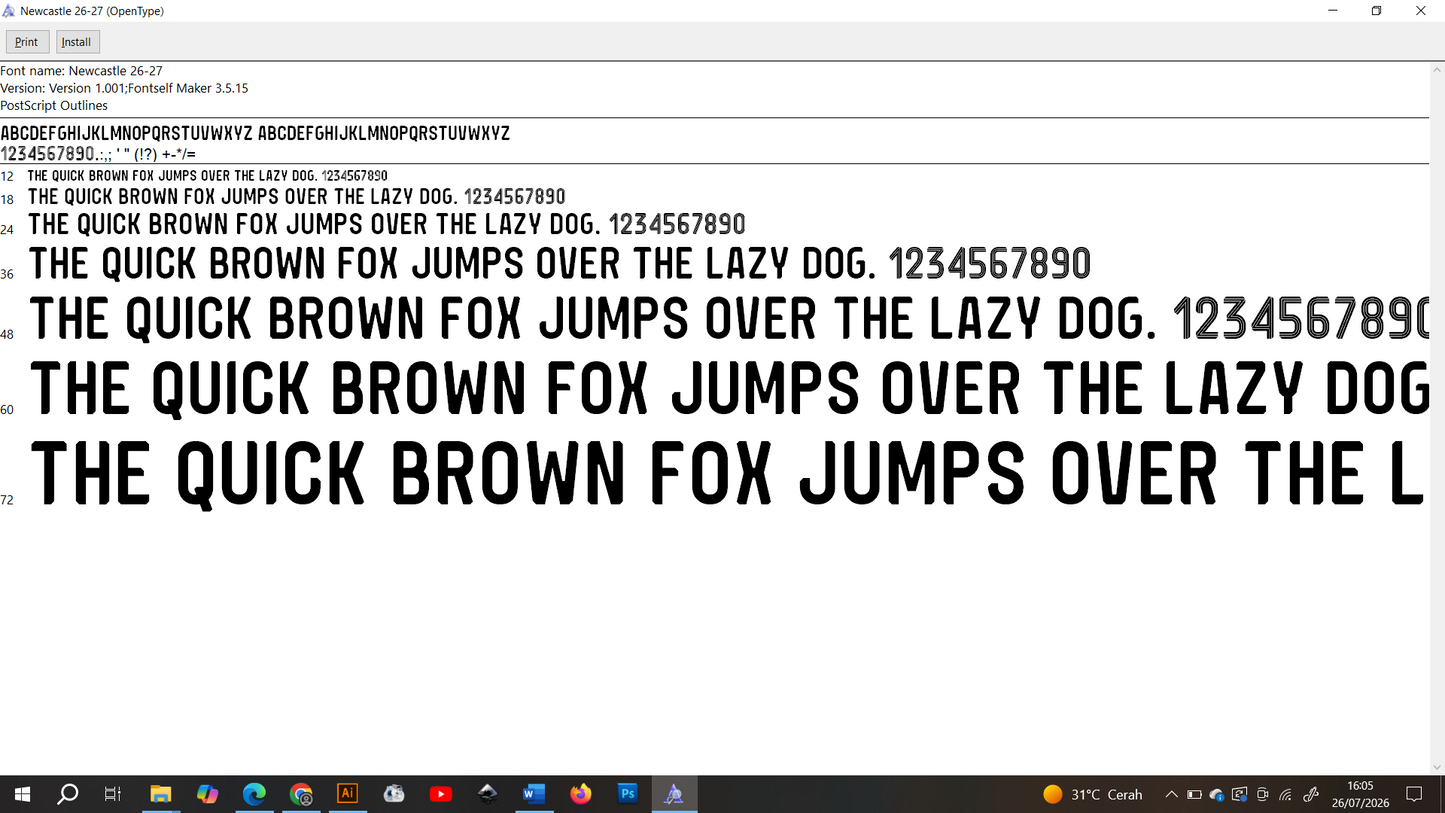Click the Print button
Viewport: 1445px width, 813px height.
coord(27,42)
